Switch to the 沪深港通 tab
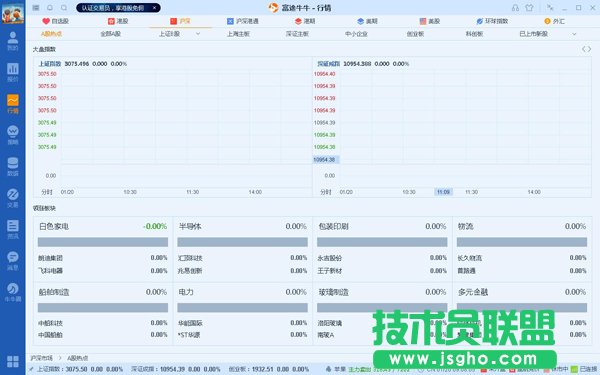 click(x=243, y=21)
